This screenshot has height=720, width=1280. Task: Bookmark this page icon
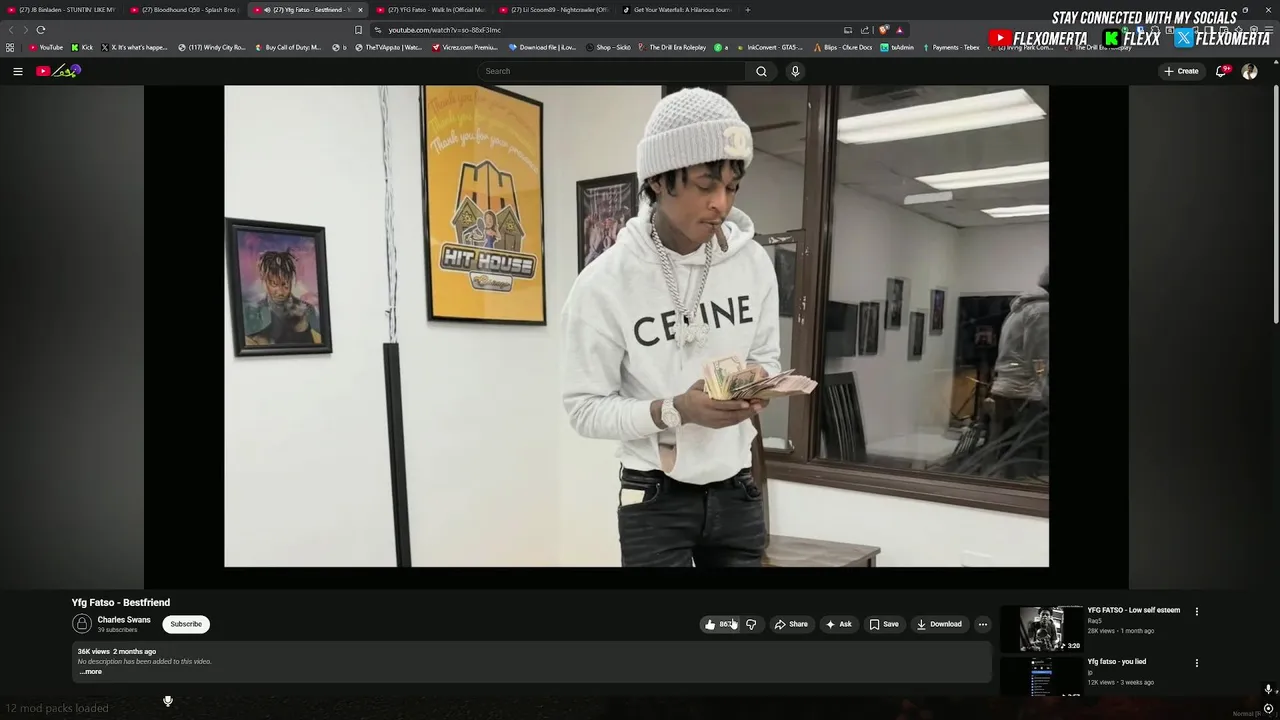[358, 30]
